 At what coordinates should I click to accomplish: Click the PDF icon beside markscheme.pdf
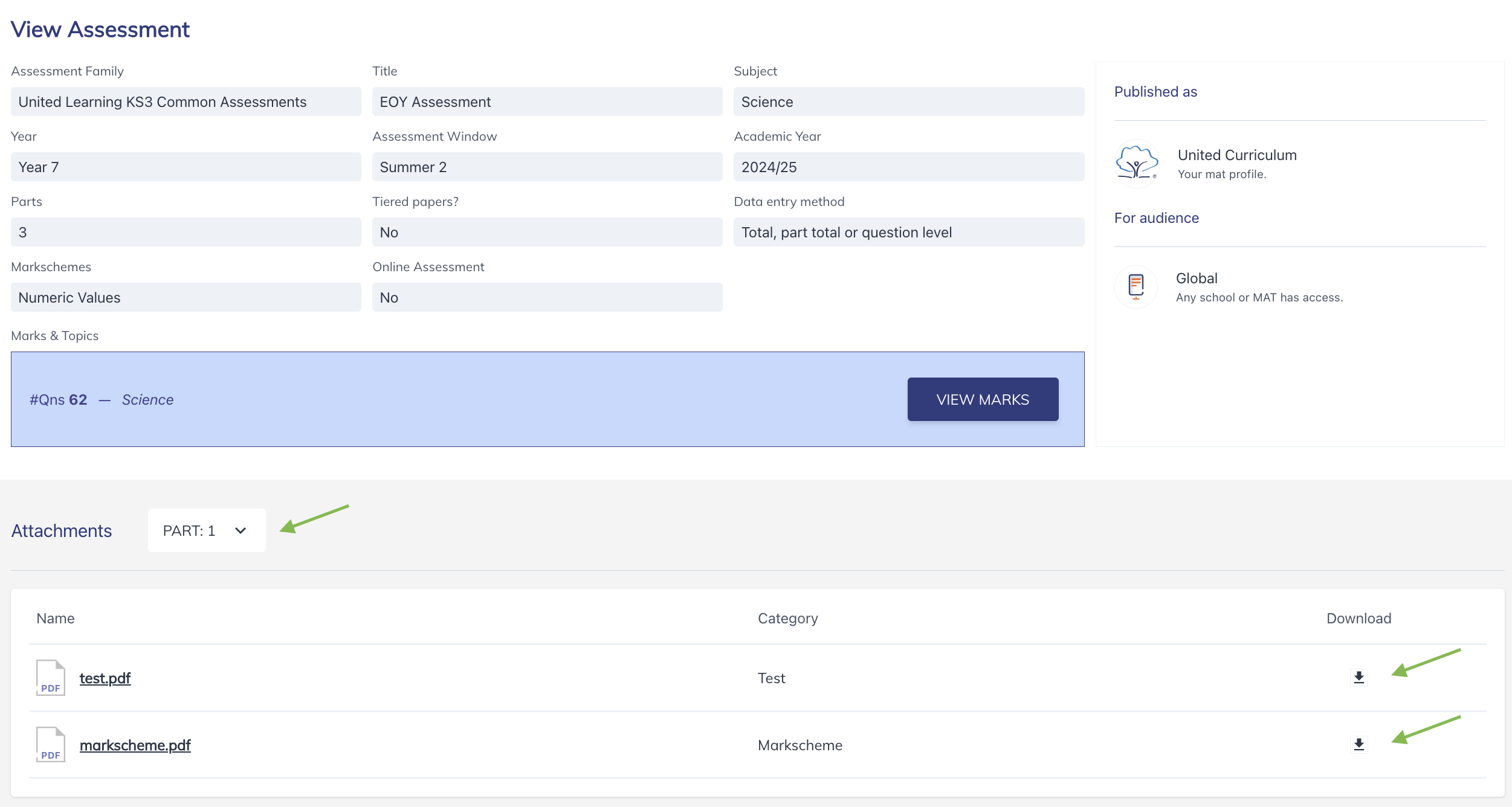[51, 745]
